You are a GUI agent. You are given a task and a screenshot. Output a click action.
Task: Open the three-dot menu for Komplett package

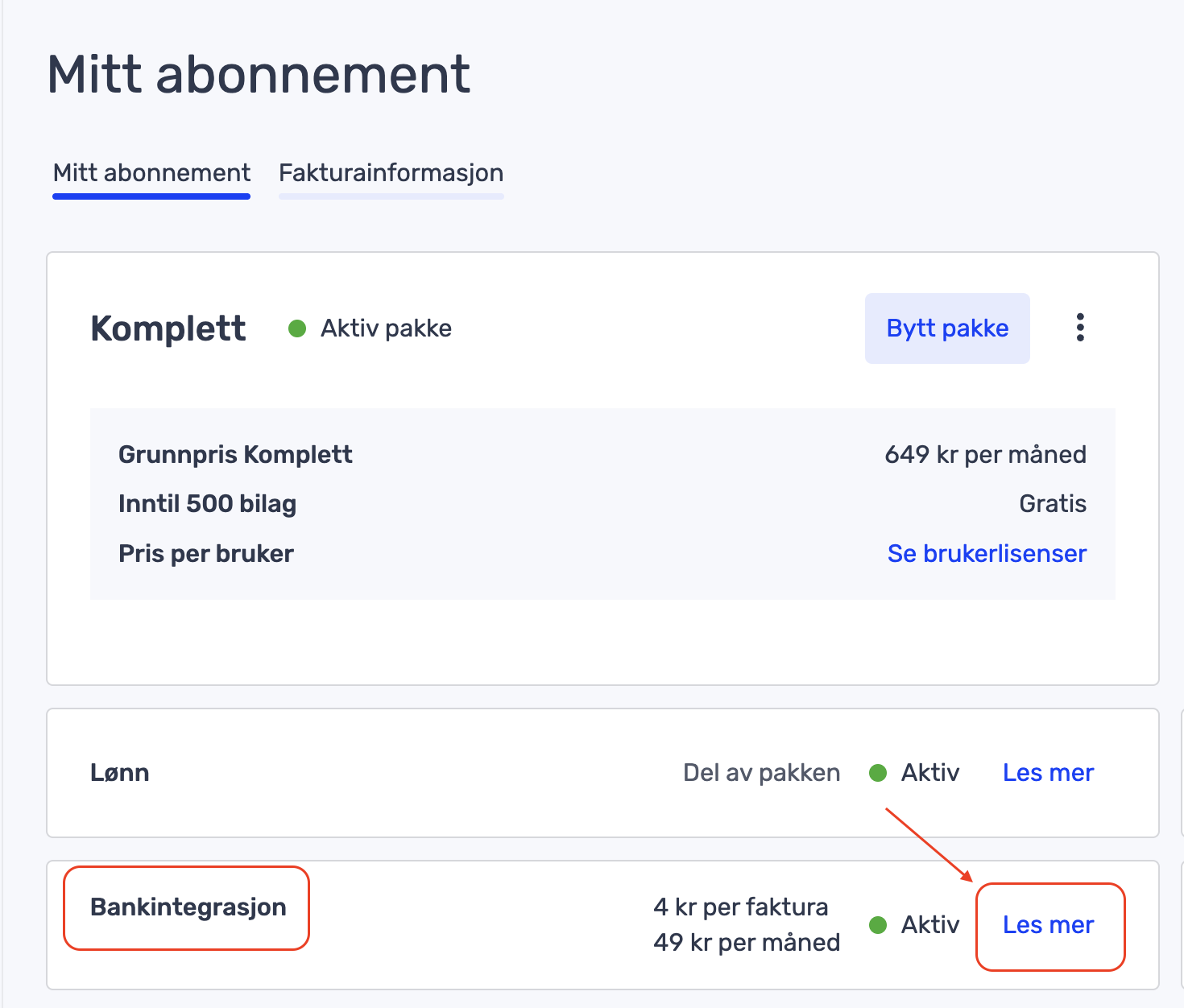(x=1080, y=328)
